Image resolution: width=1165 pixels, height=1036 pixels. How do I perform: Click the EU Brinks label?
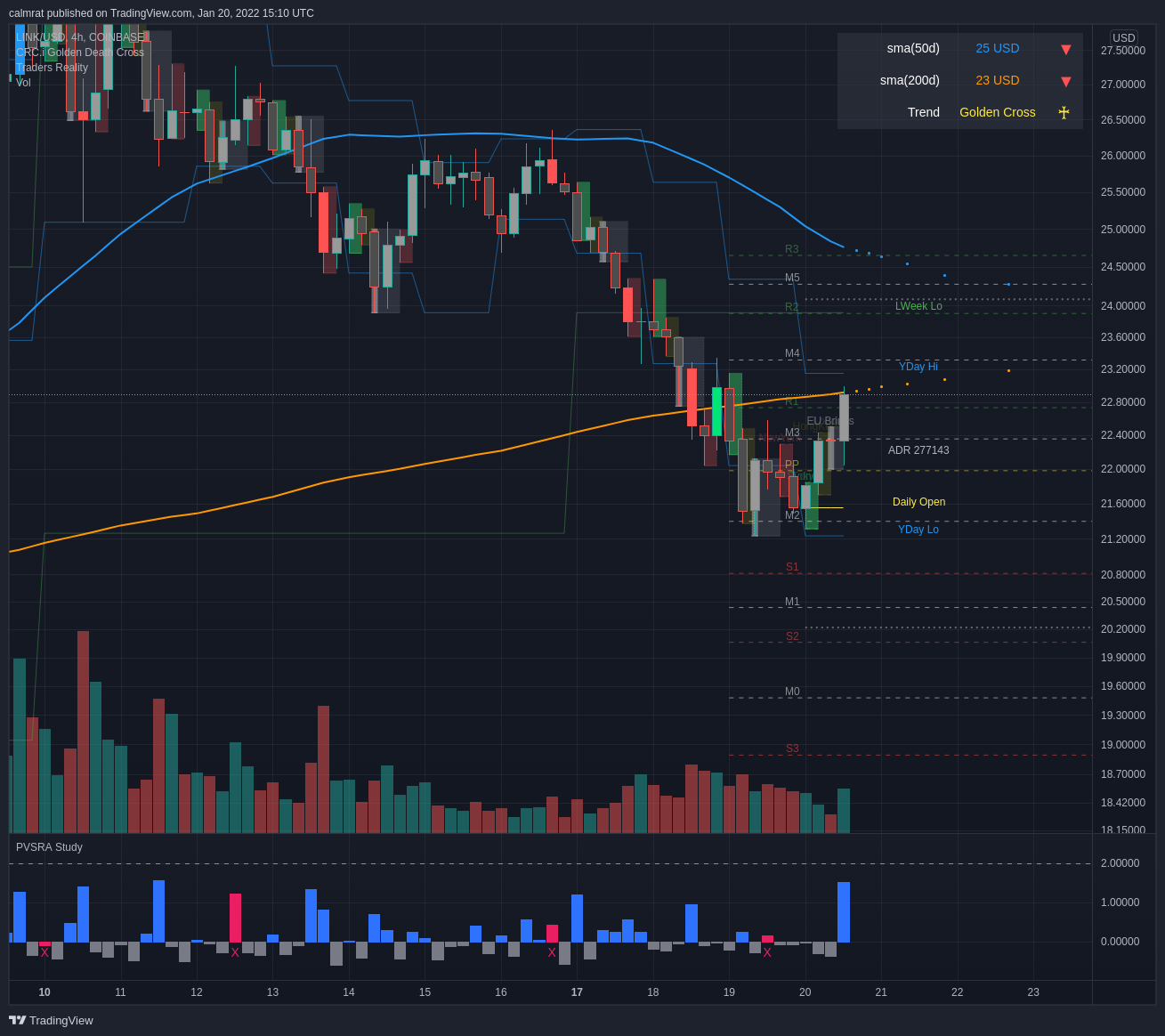coord(830,421)
